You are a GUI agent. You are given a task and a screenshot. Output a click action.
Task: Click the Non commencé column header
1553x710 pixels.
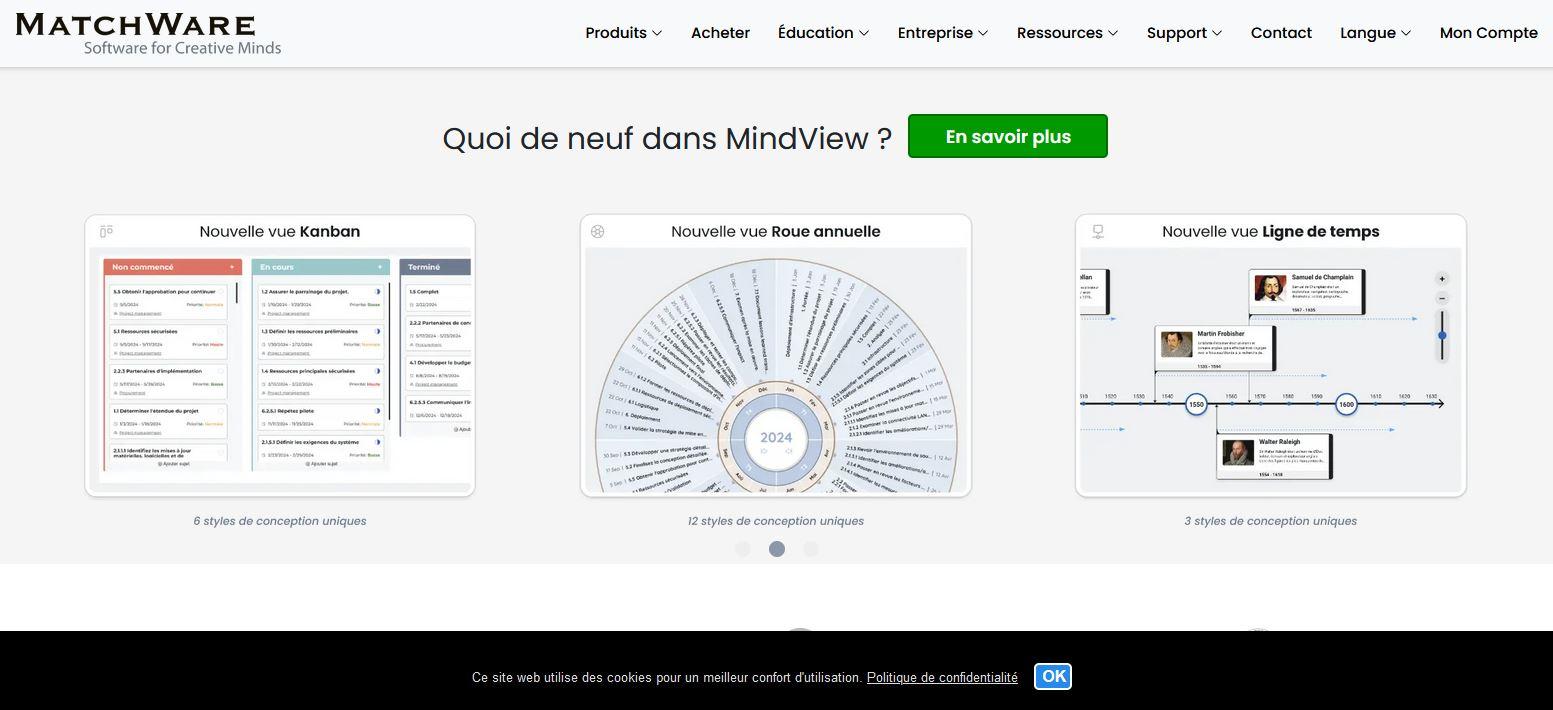(173, 267)
